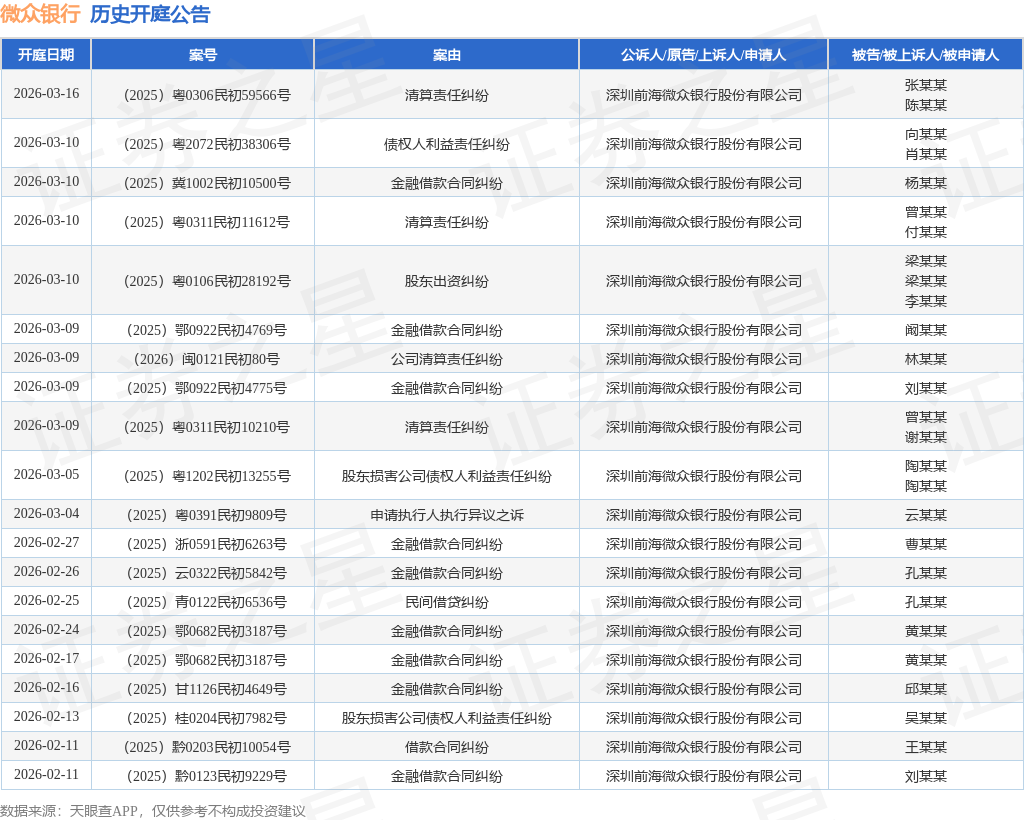
Task: Click defendant name 曹某某
Action: tap(925, 544)
